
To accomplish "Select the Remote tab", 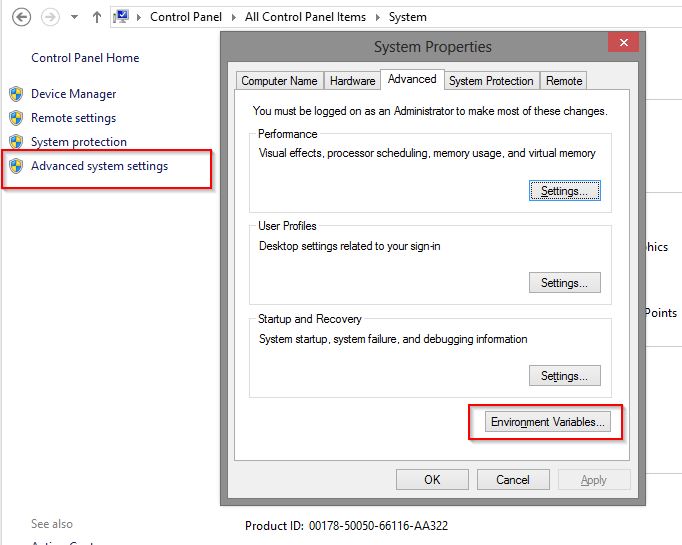I will click(x=564, y=81).
